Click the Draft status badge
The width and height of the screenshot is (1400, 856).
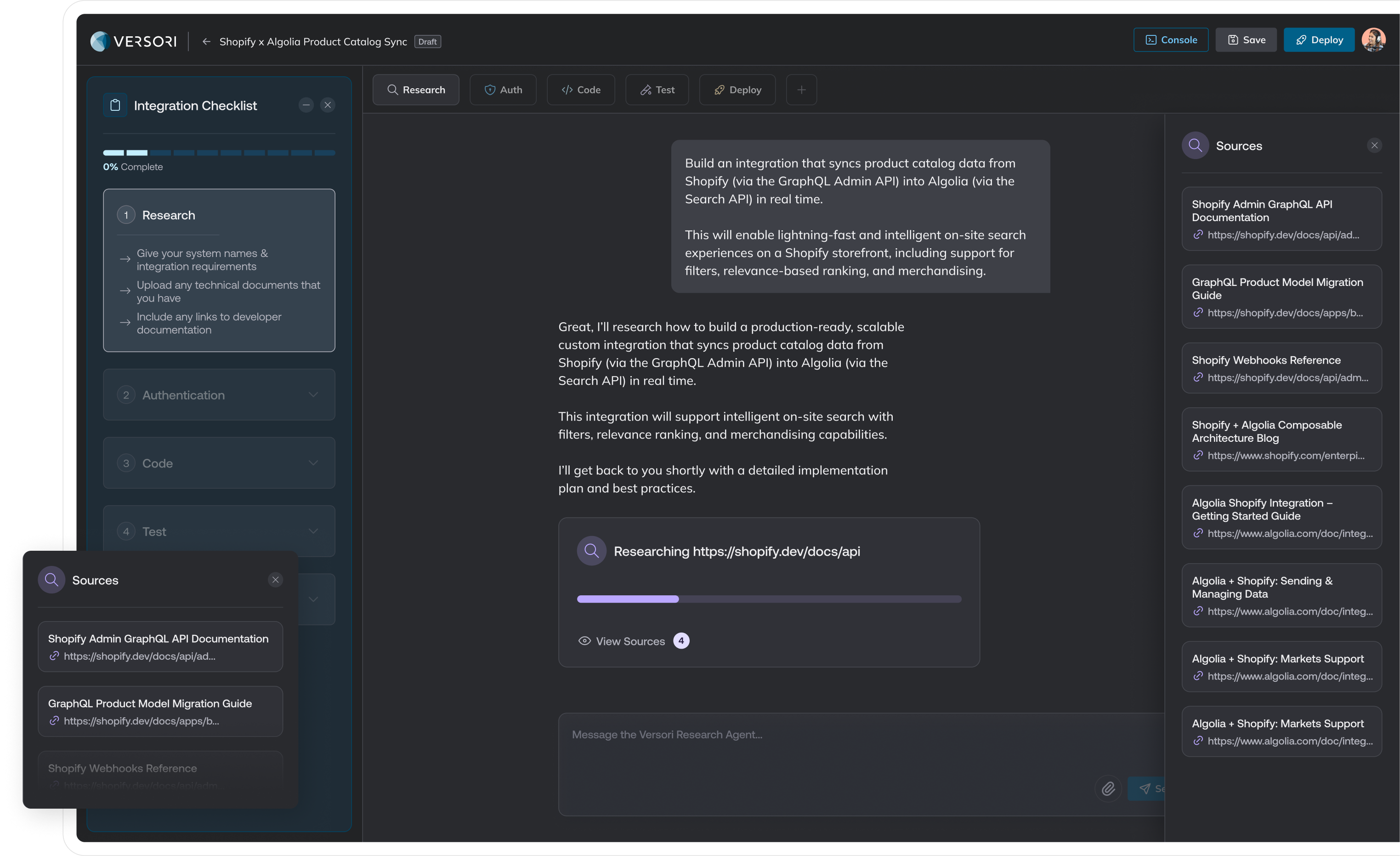point(427,41)
